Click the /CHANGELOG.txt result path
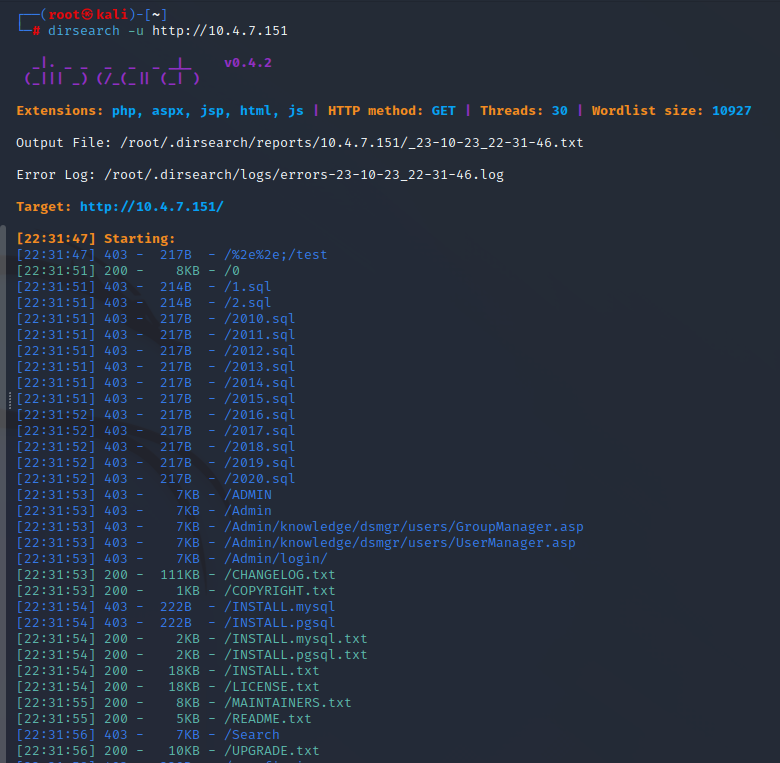Viewport: 780px width, 763px height. pos(280,574)
